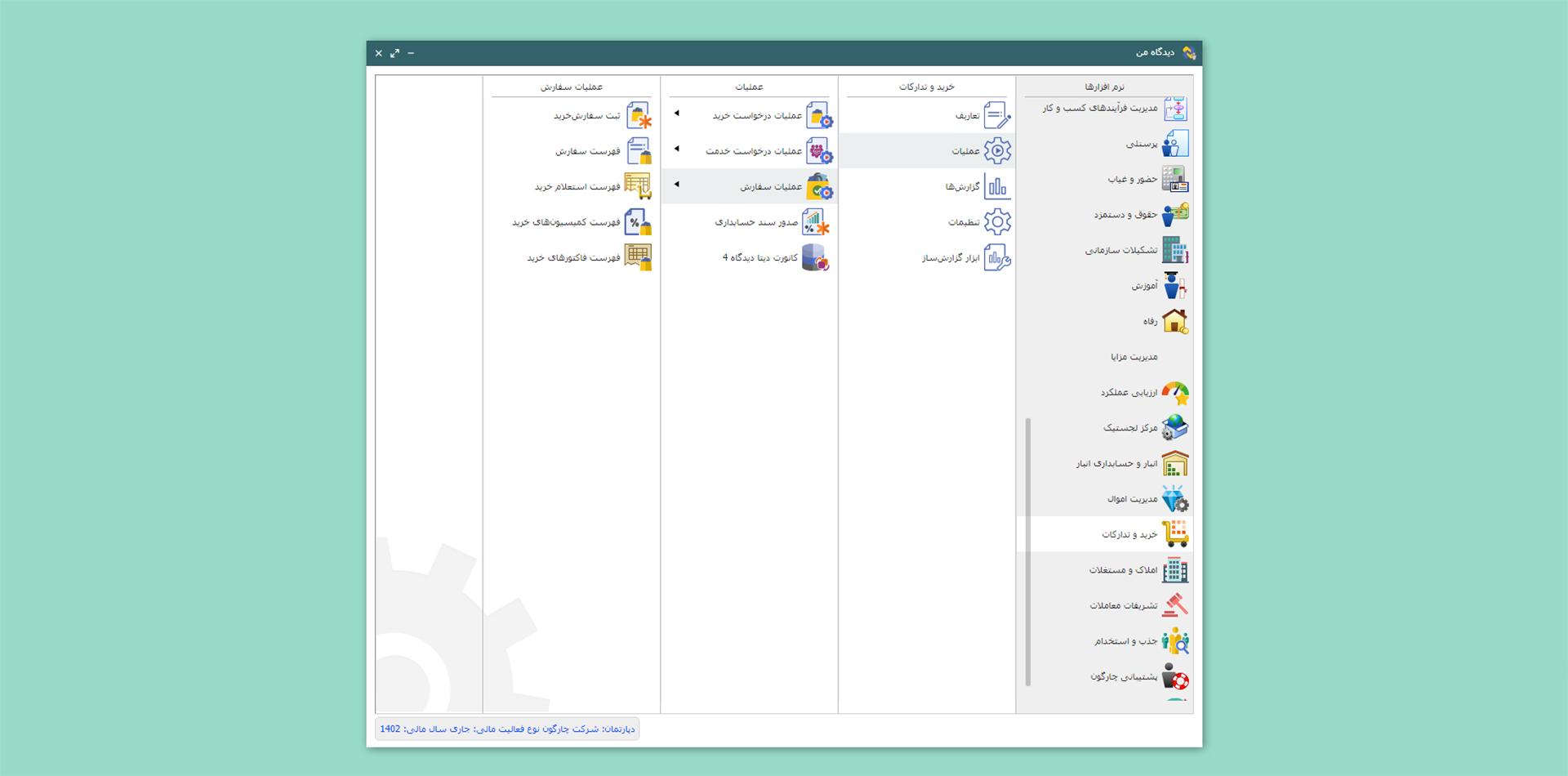Image resolution: width=1568 pixels, height=776 pixels.
Task: Click صدور سند حسابداری icon
Action: 815,222
